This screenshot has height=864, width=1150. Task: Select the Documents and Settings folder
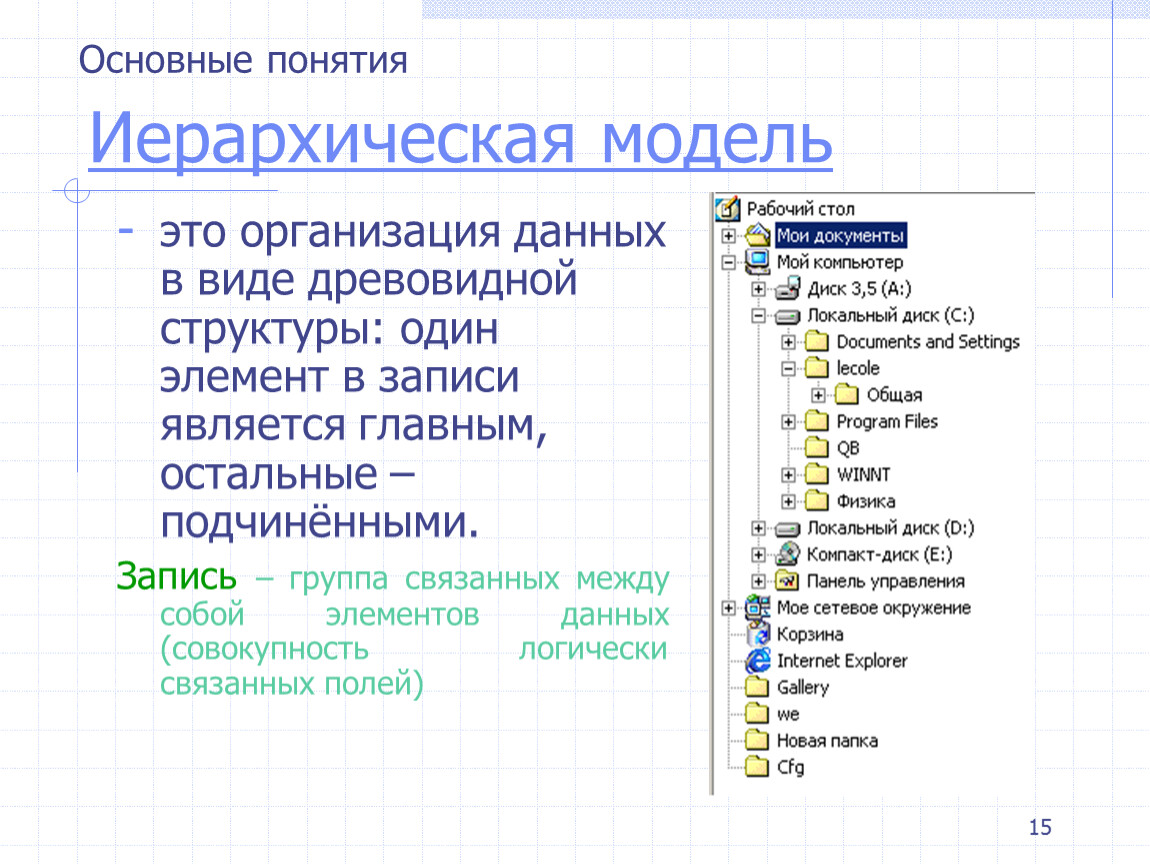pyautogui.click(x=927, y=342)
